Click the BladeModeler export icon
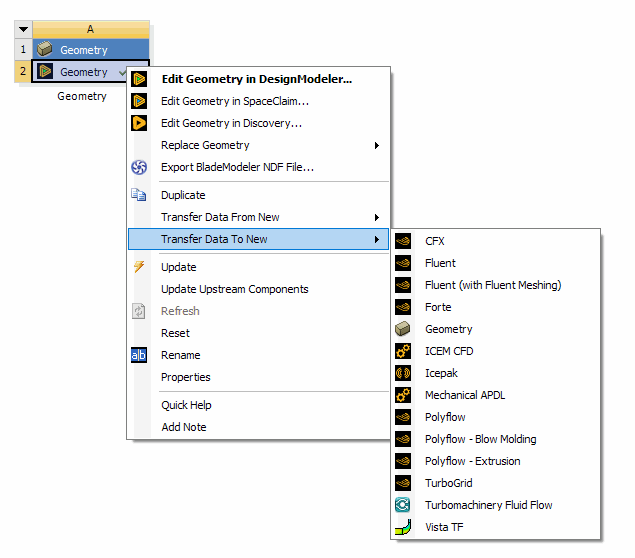Image resolution: width=635 pixels, height=558 pixels. point(140,167)
